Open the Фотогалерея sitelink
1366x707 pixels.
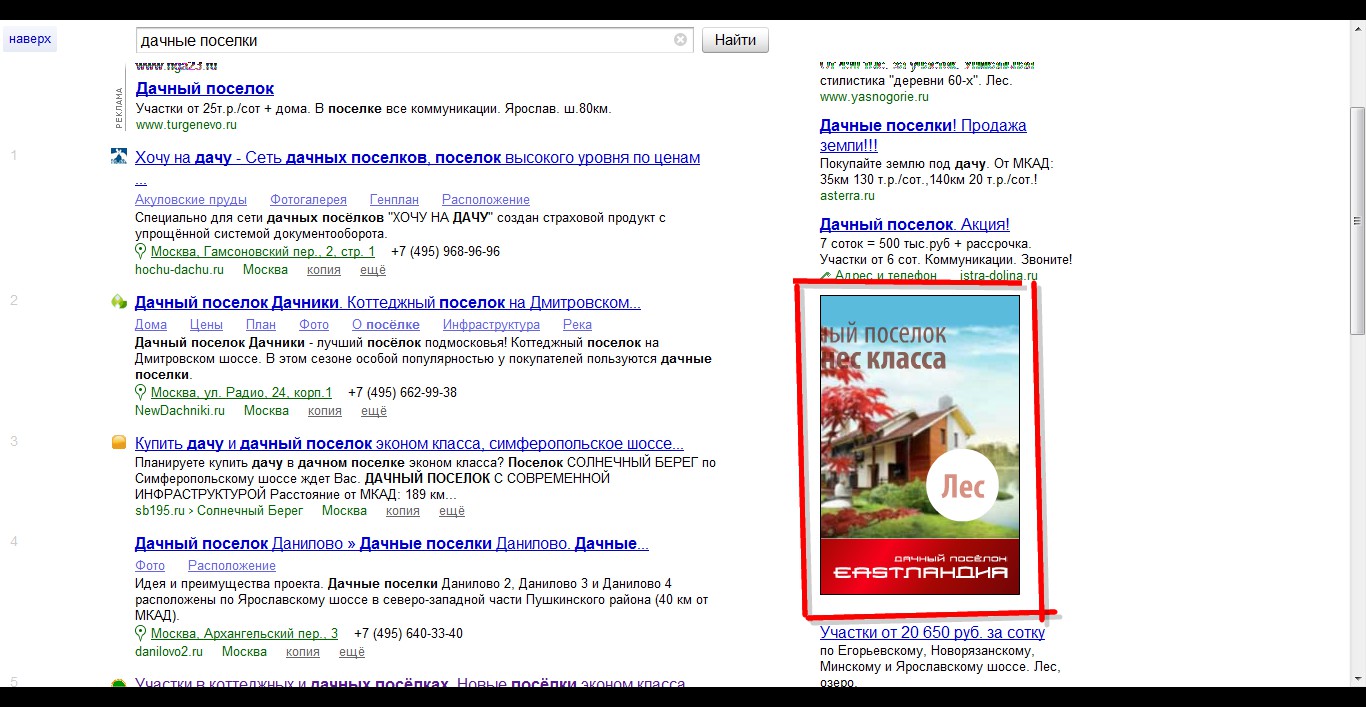(308, 200)
